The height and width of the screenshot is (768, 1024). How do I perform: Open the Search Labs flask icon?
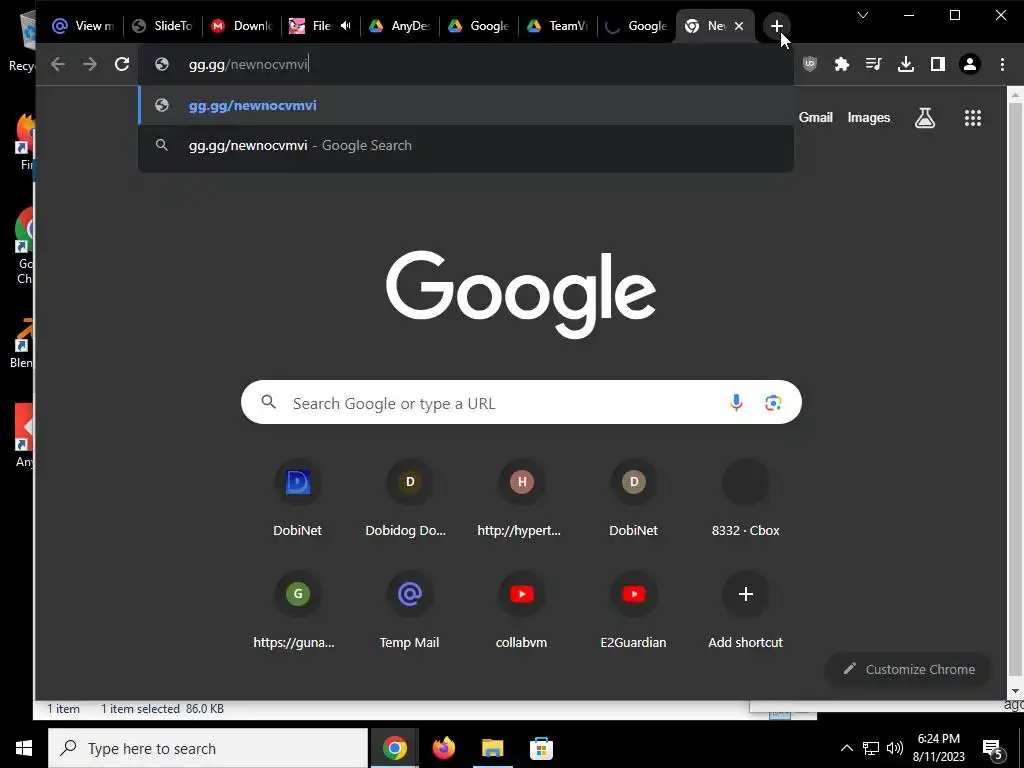coord(925,118)
